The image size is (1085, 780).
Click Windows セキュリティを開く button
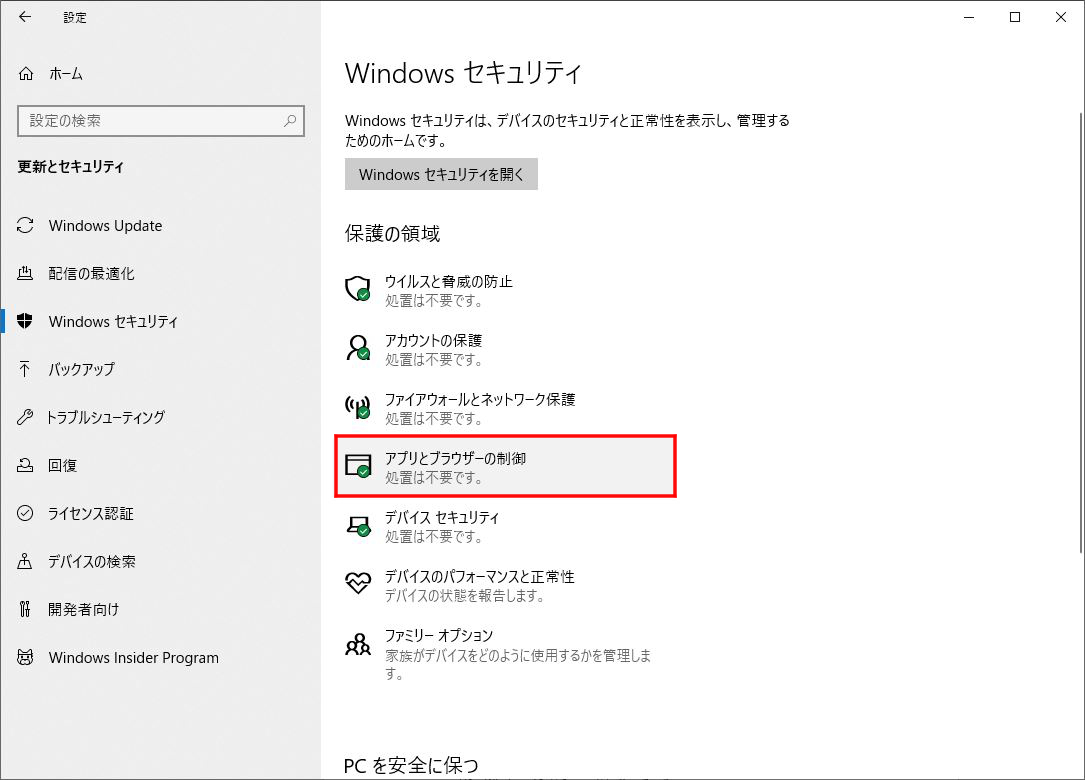[441, 174]
